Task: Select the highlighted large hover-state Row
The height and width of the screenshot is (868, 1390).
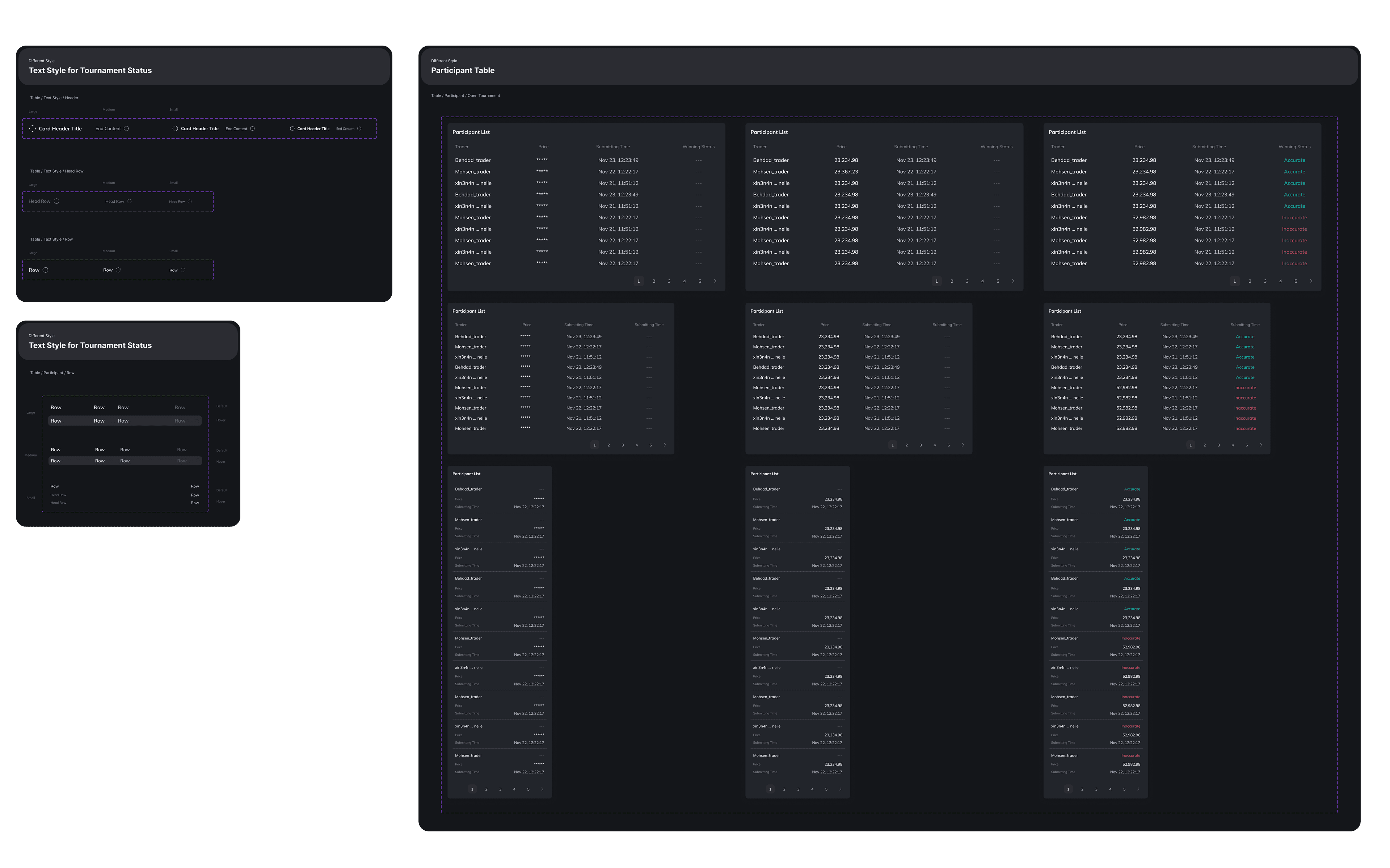Action: (x=125, y=421)
